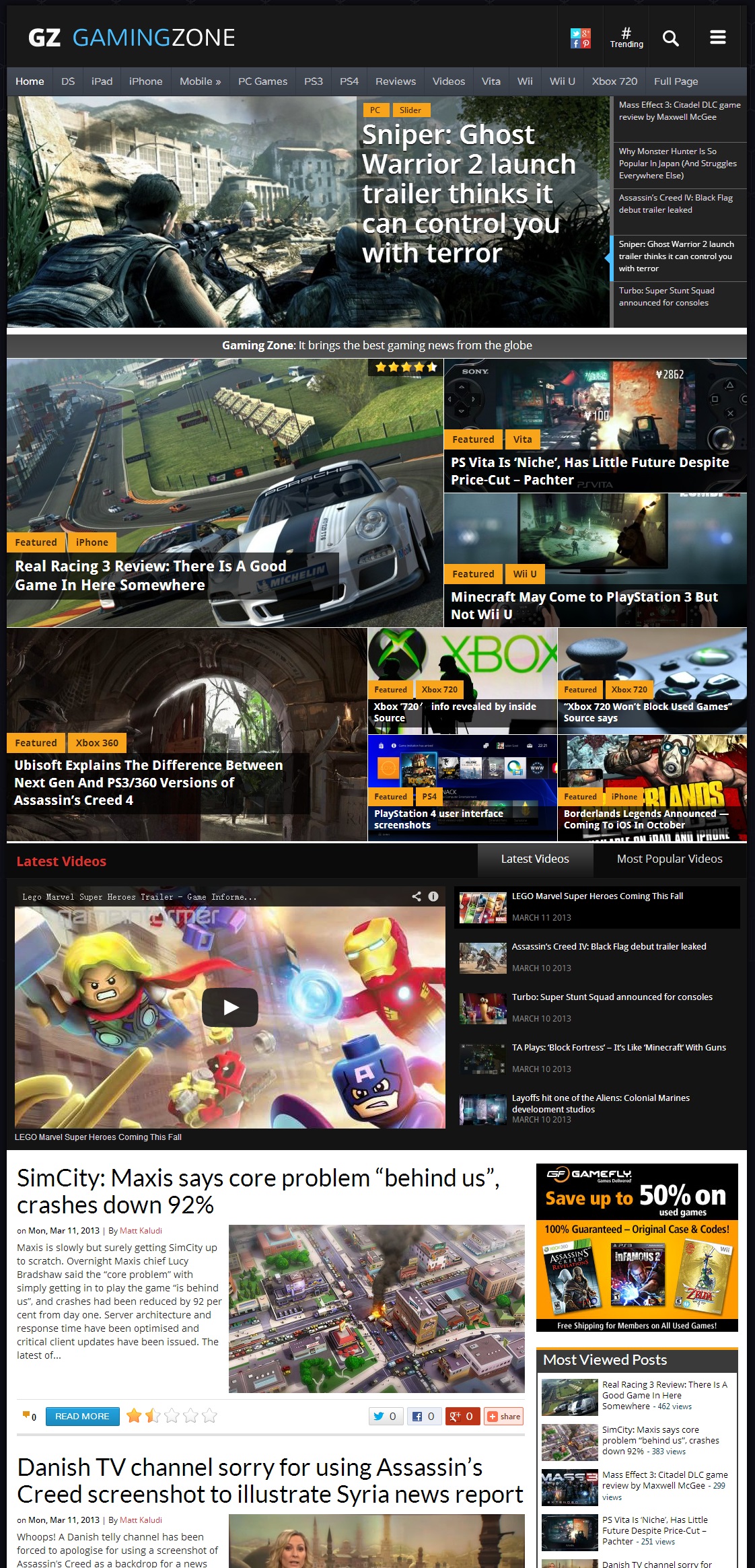Click the video info icon
The width and height of the screenshot is (755, 1568).
point(433,896)
